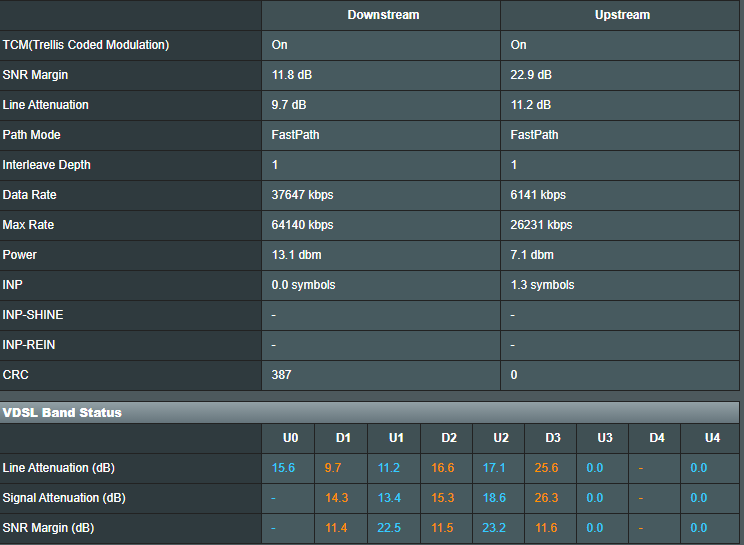Click the U0 band column header

289,438
